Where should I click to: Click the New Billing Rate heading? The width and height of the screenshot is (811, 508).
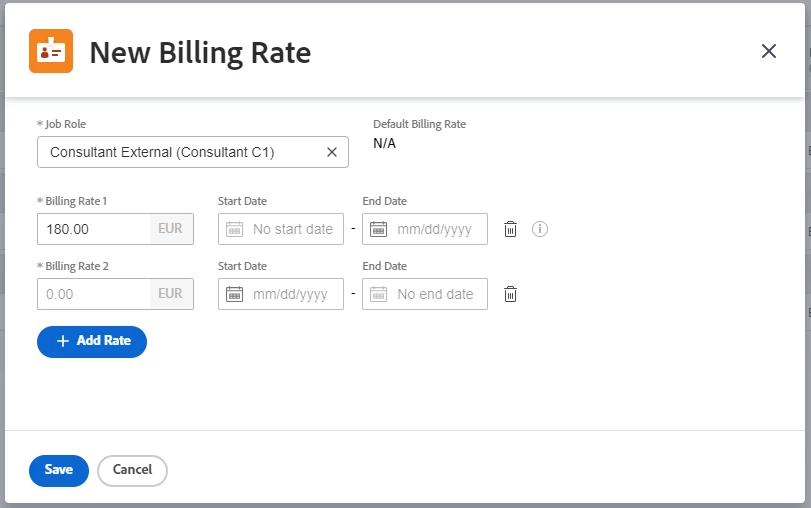click(x=200, y=52)
